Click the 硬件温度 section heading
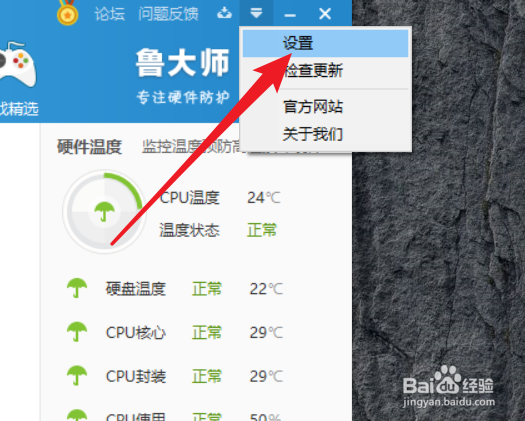The image size is (525, 421). click(89, 147)
